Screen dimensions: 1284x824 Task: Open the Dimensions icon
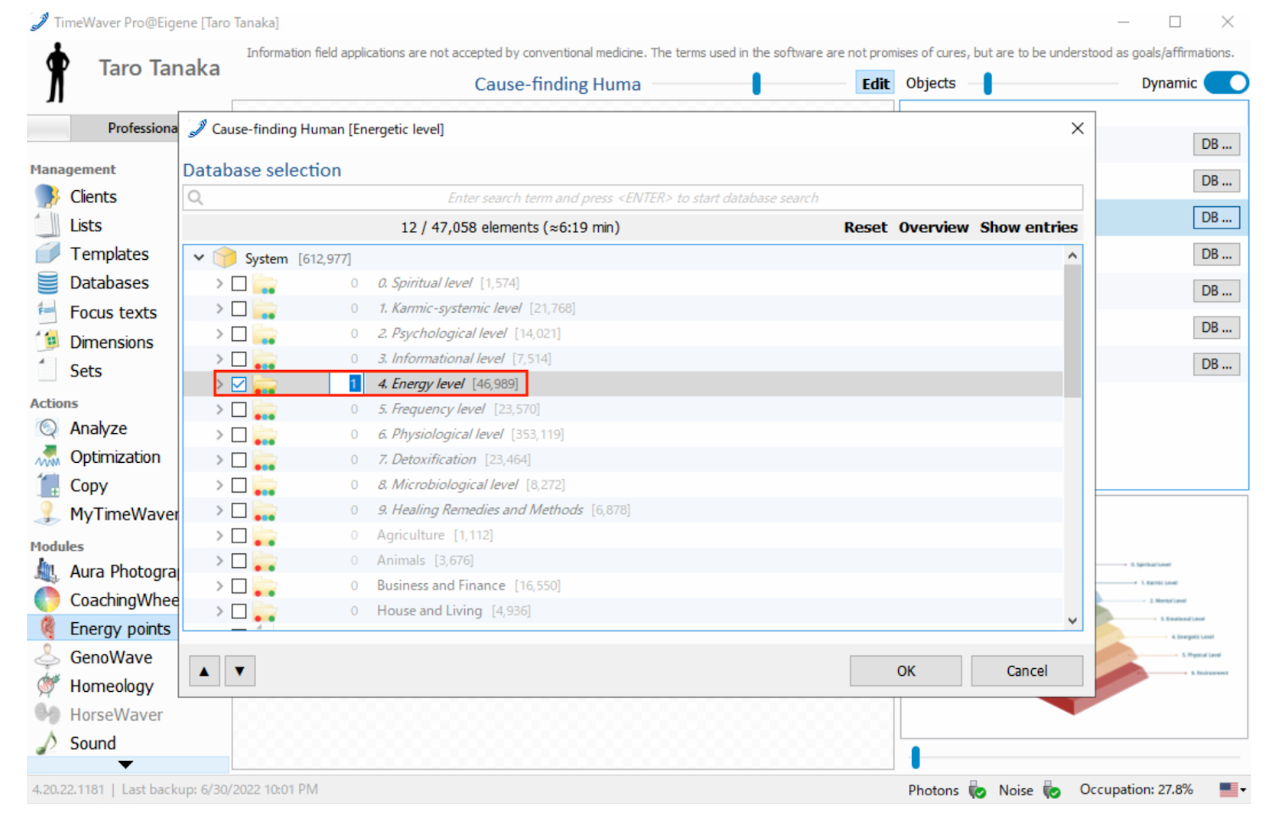click(47, 341)
